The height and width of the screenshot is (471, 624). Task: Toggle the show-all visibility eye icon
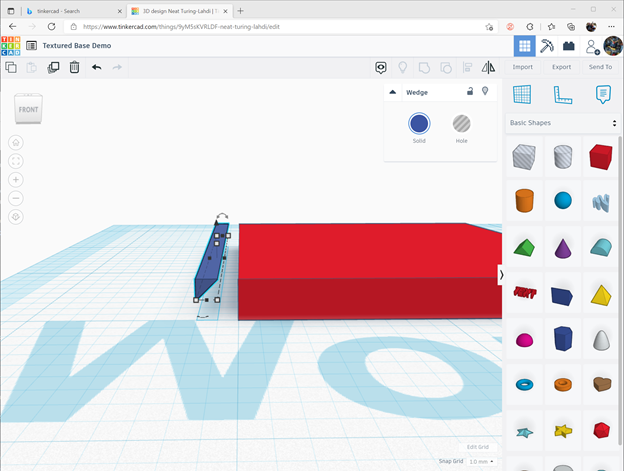pos(381,68)
